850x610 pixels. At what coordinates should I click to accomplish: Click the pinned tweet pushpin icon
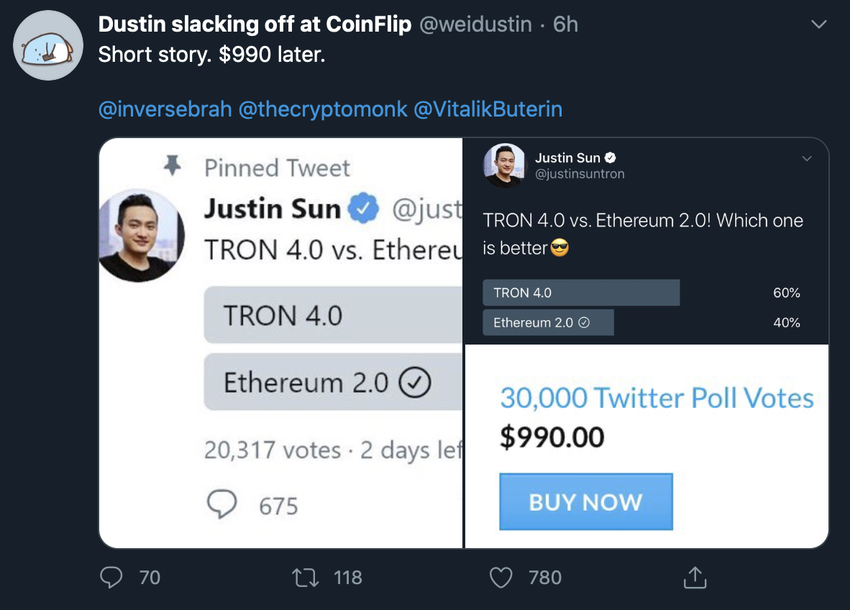pos(172,165)
